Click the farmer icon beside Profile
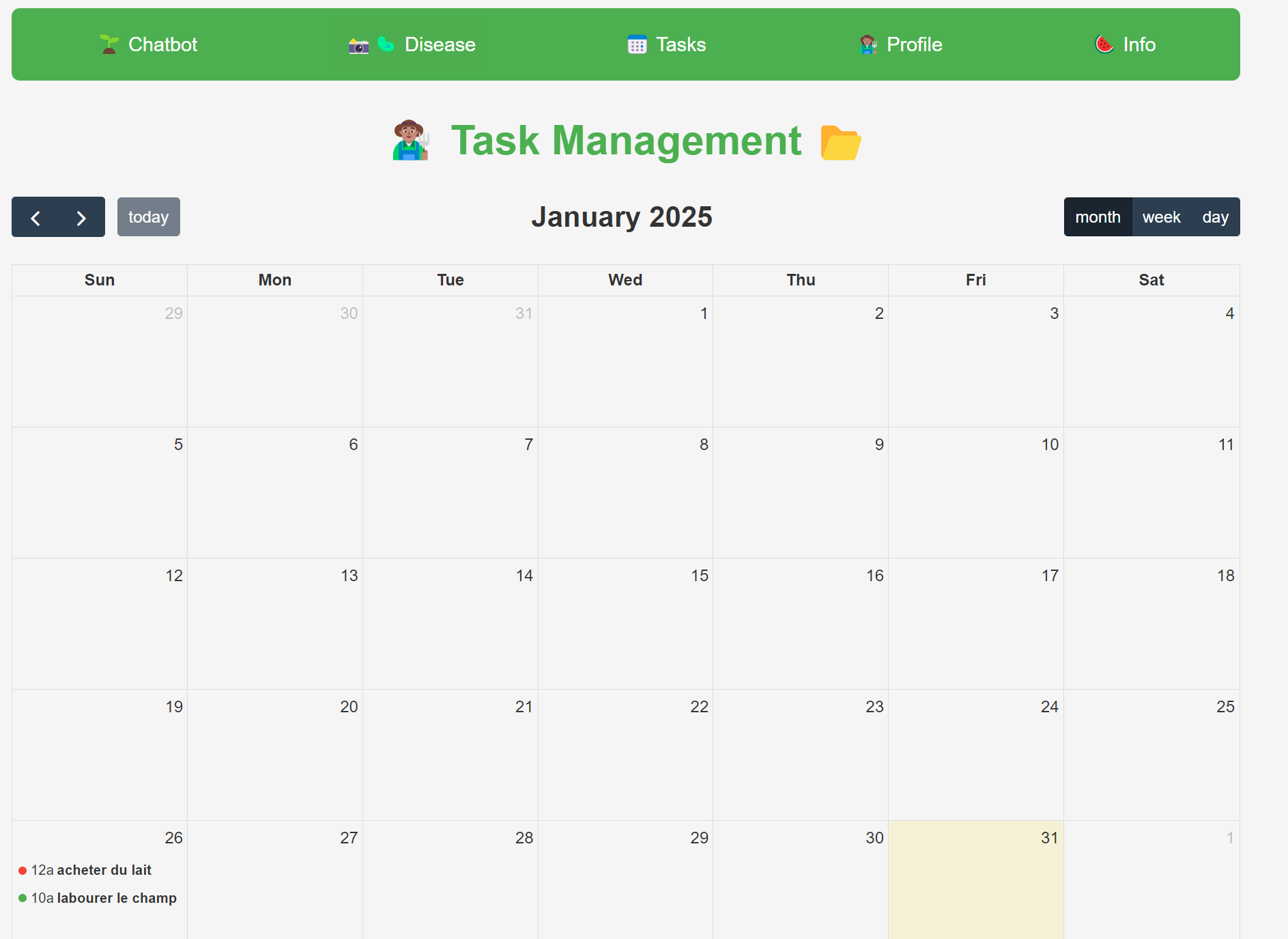The width and height of the screenshot is (1288, 939). [868, 45]
